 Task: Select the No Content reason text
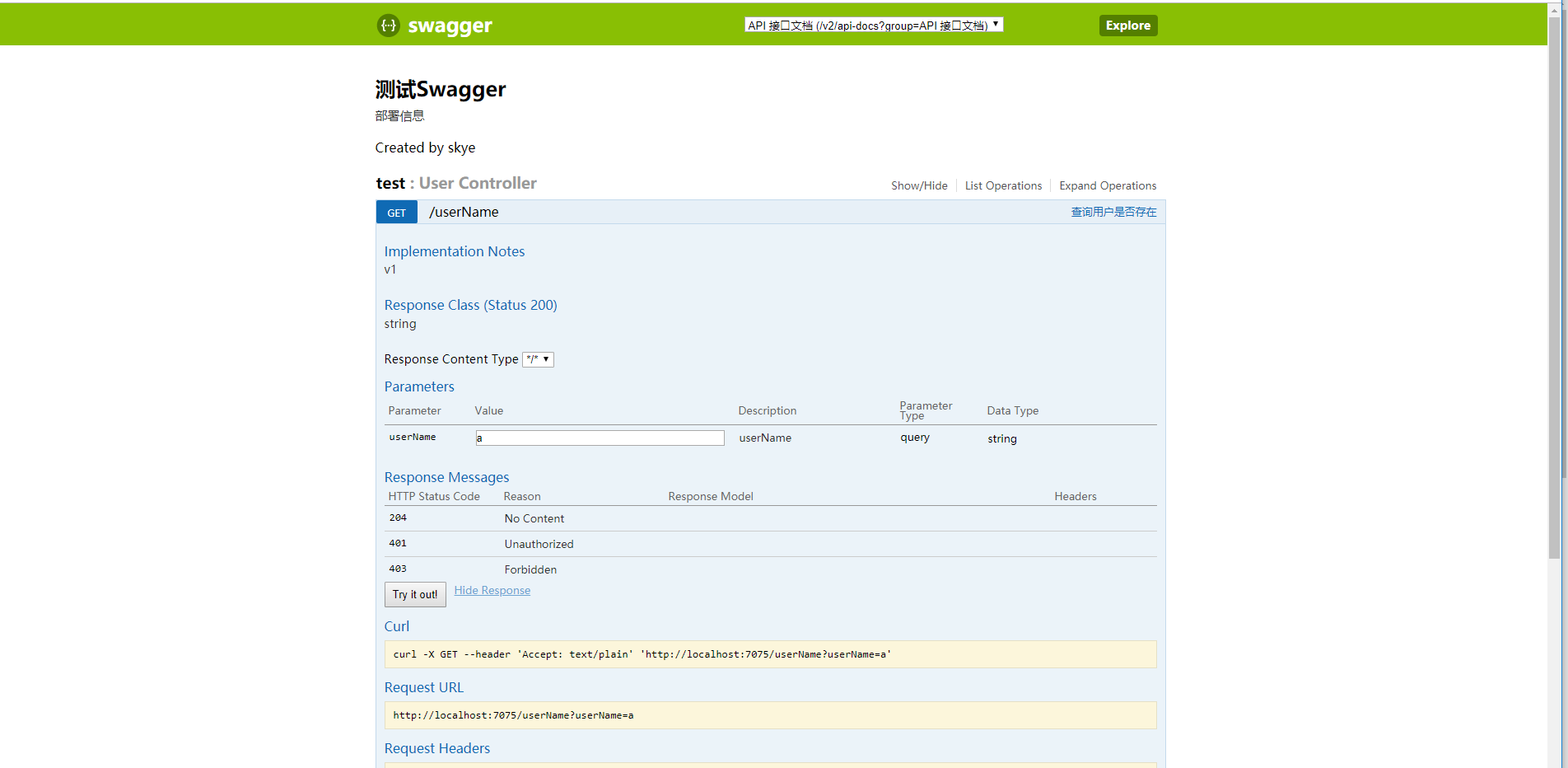coord(534,518)
